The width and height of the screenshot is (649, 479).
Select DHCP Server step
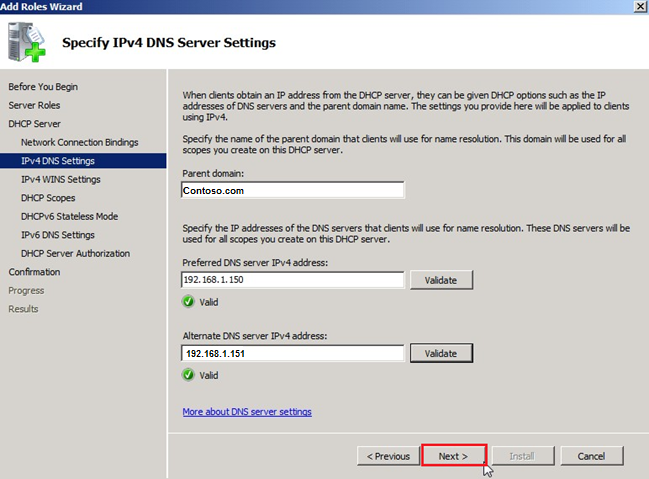(34, 124)
